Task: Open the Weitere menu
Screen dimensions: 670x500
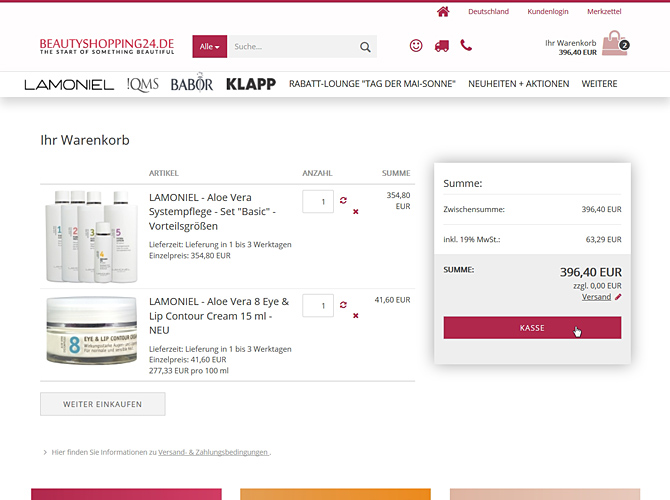Action: coord(599,84)
